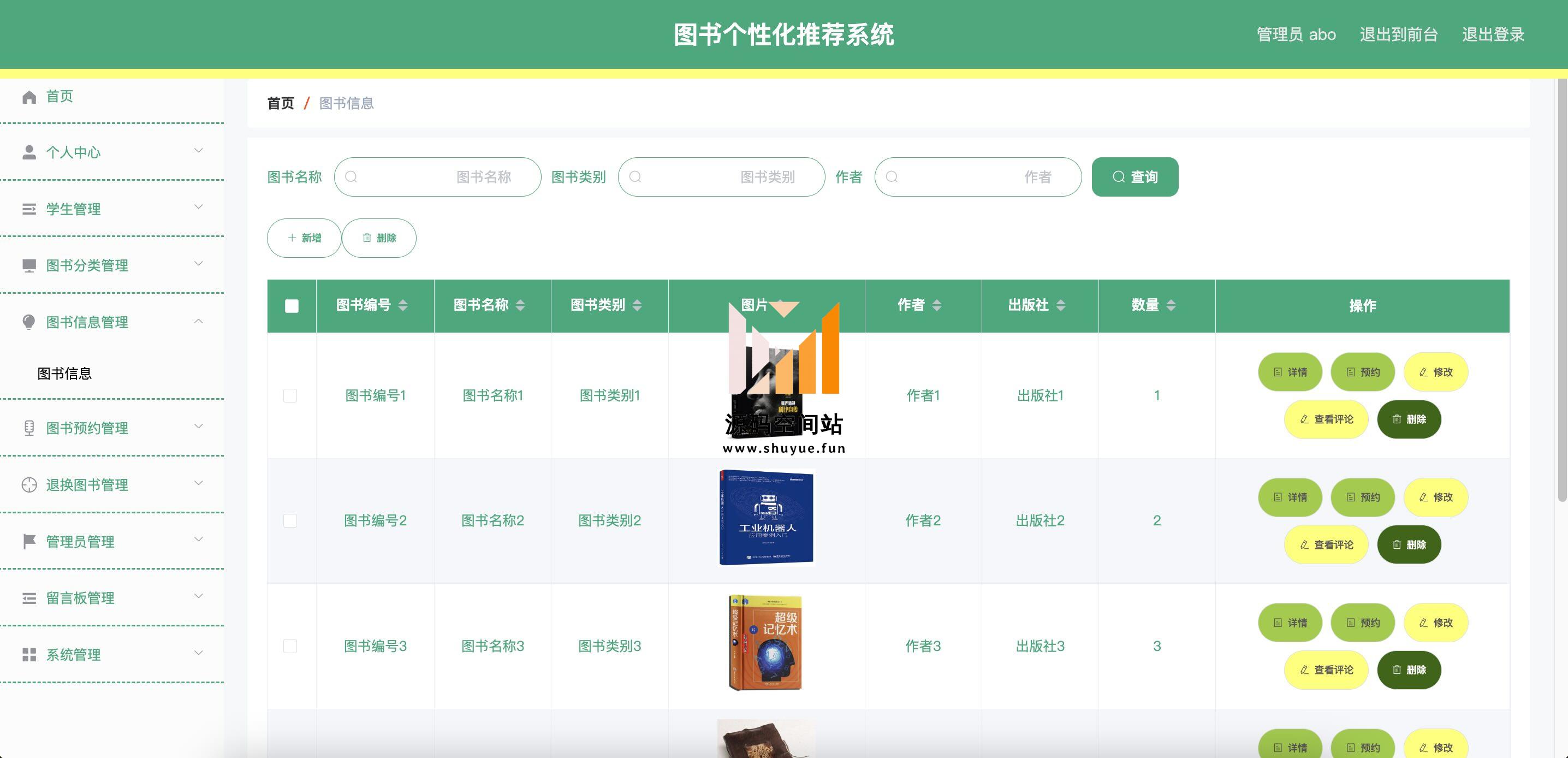Screen dimensions: 1568x758
Task: Click the home icon beside 首页 in sidebar
Action: (29, 97)
